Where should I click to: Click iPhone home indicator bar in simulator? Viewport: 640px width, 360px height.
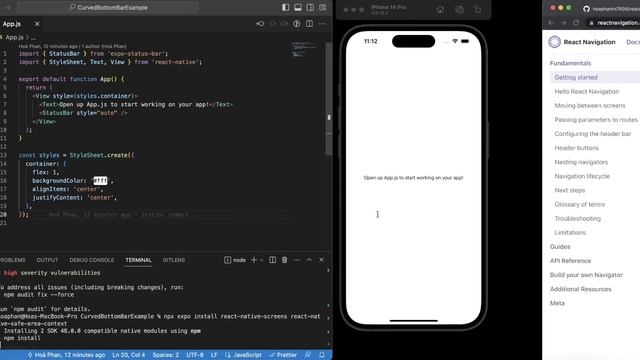(413, 321)
